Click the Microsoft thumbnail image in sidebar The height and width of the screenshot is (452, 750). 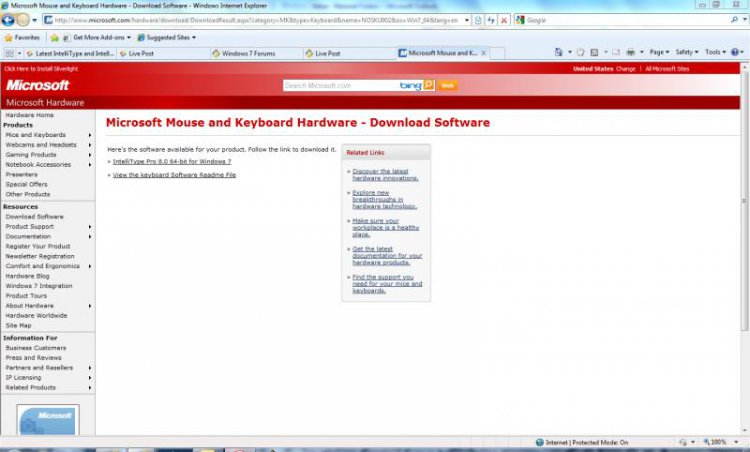pyautogui.click(x=48, y=420)
